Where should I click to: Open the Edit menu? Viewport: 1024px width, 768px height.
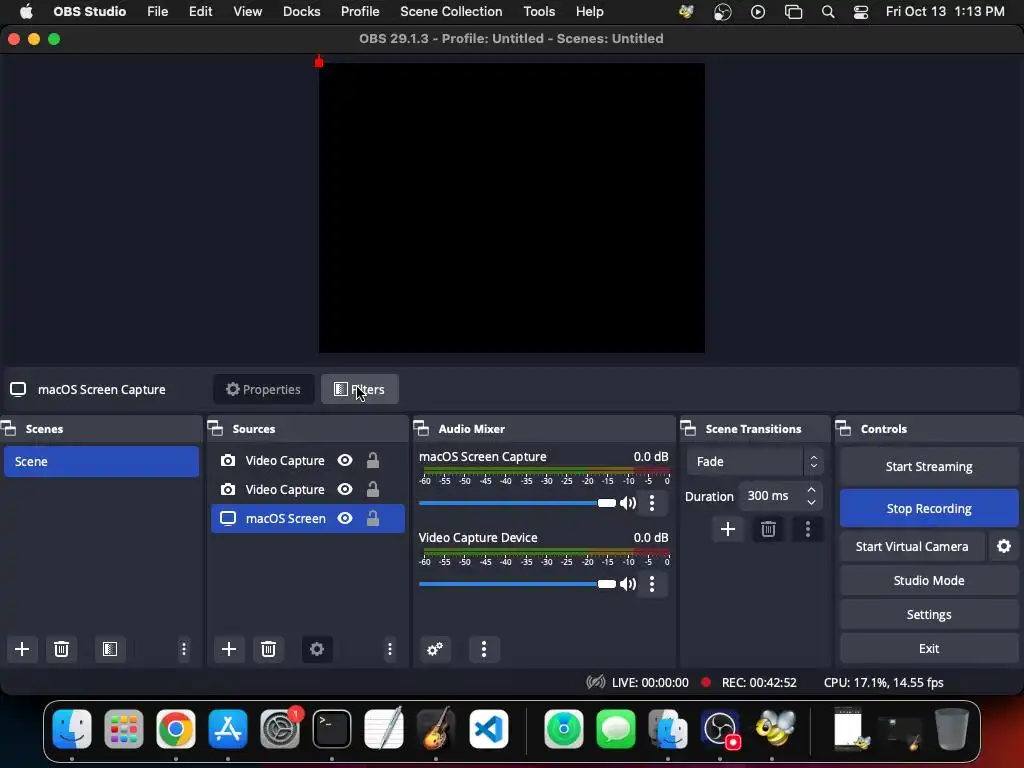click(200, 12)
